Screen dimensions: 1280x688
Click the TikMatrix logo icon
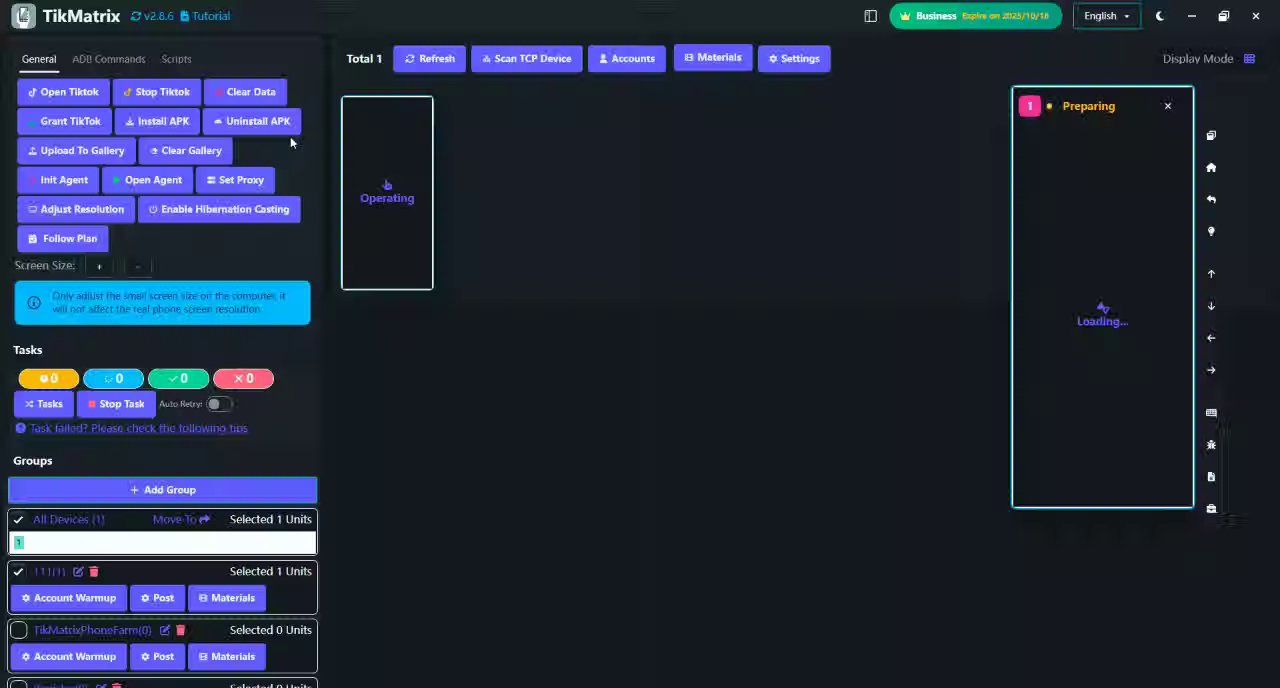23,16
